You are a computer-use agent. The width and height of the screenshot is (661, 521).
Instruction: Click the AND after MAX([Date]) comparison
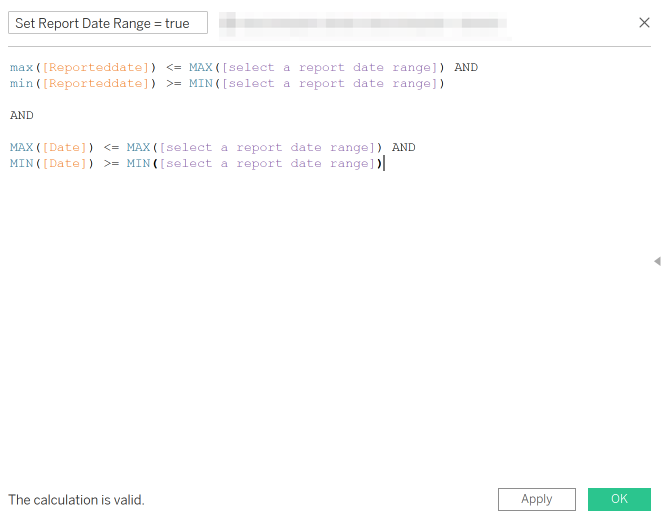pos(403,148)
